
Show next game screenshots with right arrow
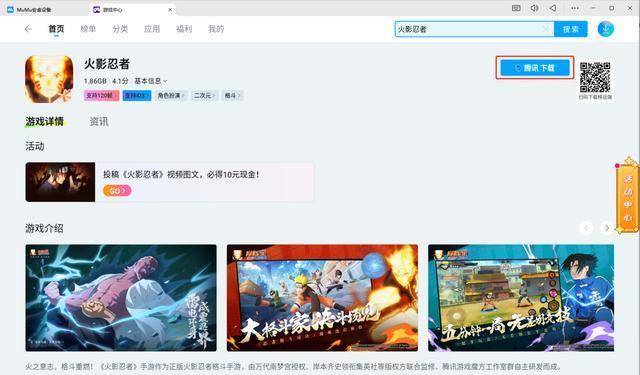pyautogui.click(x=607, y=228)
